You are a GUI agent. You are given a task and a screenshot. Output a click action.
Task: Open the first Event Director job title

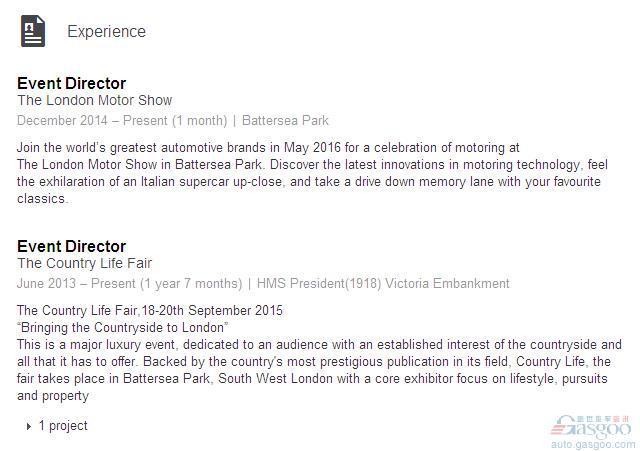point(71,83)
